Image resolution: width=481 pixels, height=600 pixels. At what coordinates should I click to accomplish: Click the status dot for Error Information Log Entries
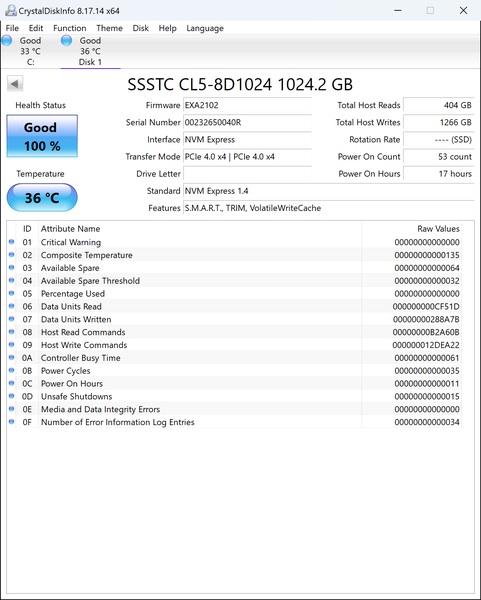(11, 422)
